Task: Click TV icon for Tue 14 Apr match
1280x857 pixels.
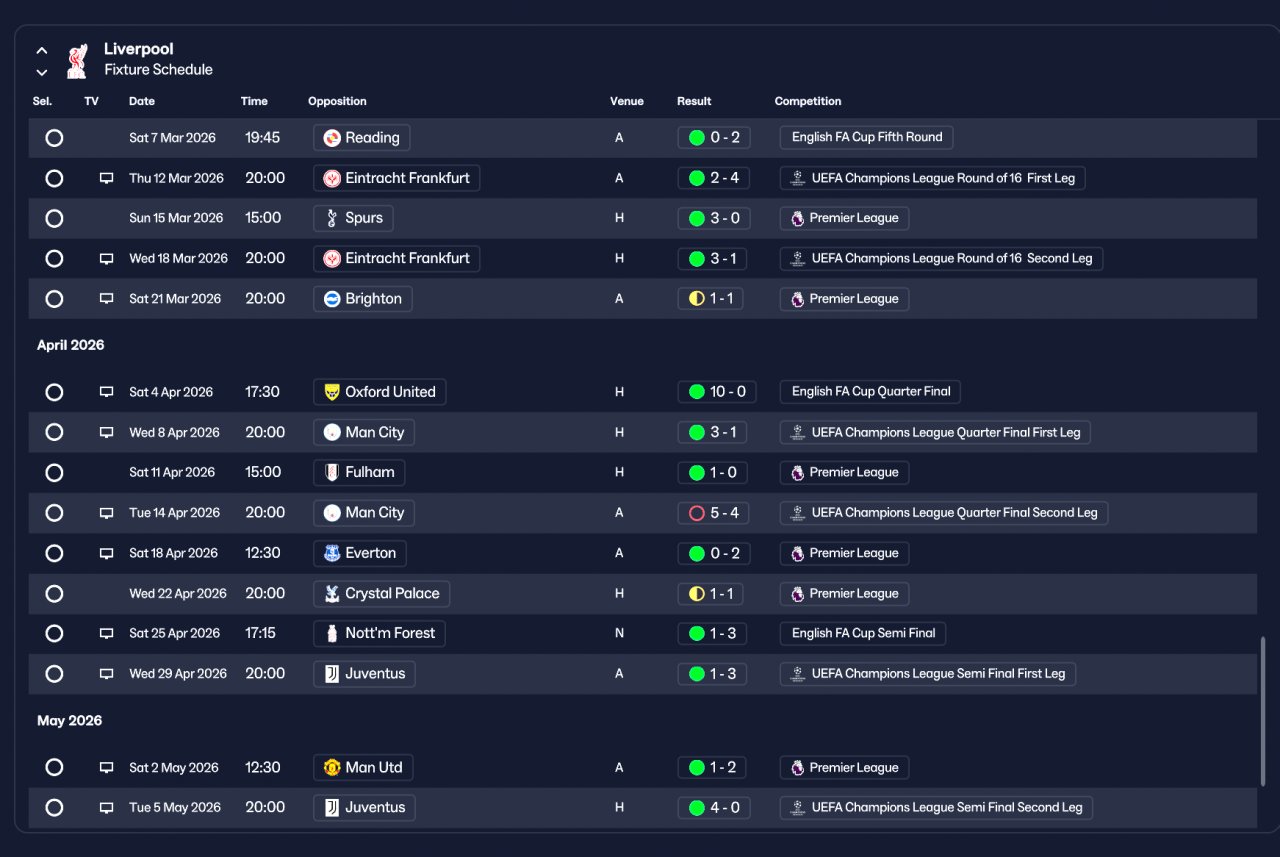Action: click(106, 513)
